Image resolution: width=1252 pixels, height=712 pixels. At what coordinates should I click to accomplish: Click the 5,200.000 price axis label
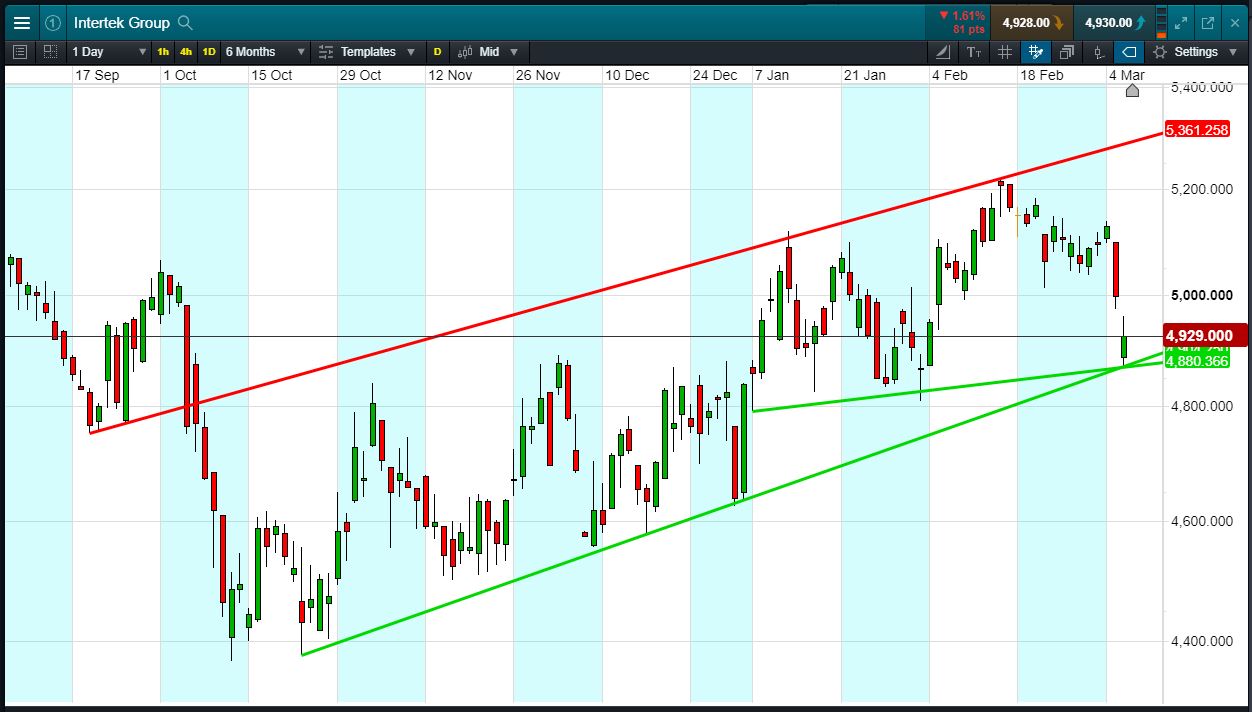pyautogui.click(x=1201, y=189)
